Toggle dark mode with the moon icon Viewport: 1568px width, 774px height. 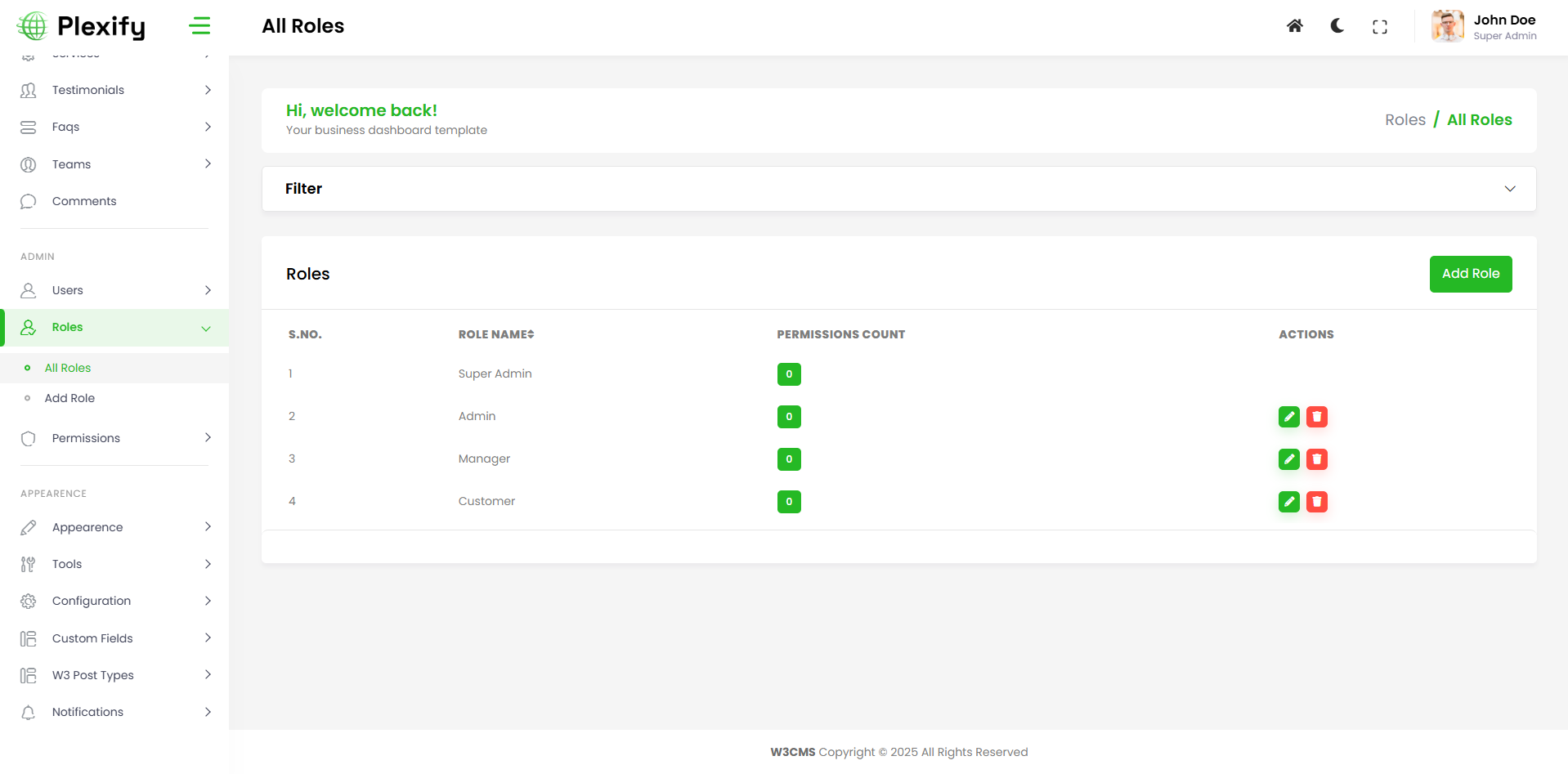click(x=1337, y=26)
